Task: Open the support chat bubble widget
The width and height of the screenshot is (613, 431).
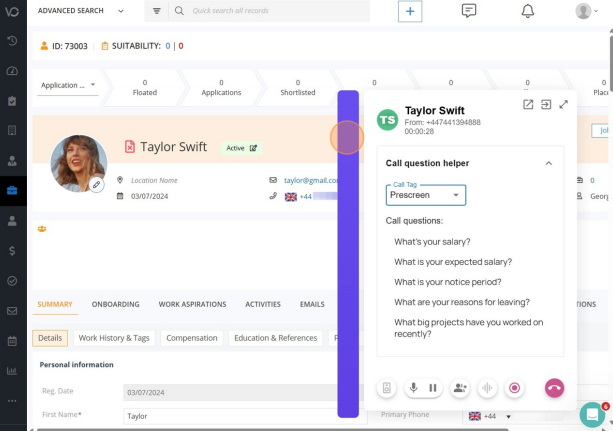Action: 592,415
